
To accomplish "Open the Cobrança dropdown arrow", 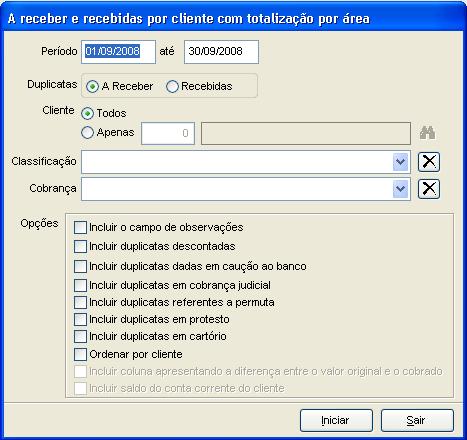I will coord(400,189).
